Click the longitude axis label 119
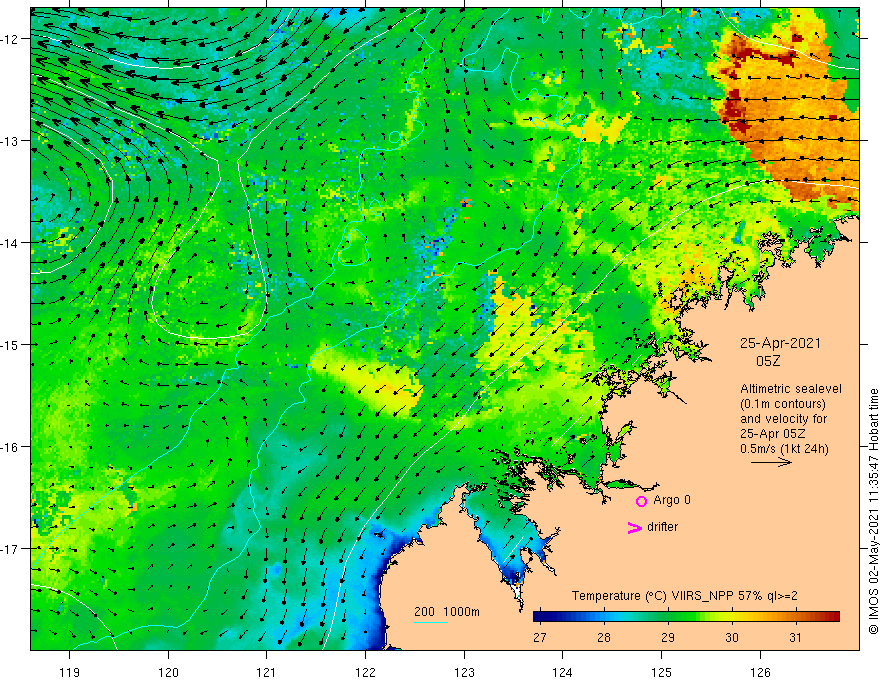This screenshot has width=880, height=680. coord(70,672)
